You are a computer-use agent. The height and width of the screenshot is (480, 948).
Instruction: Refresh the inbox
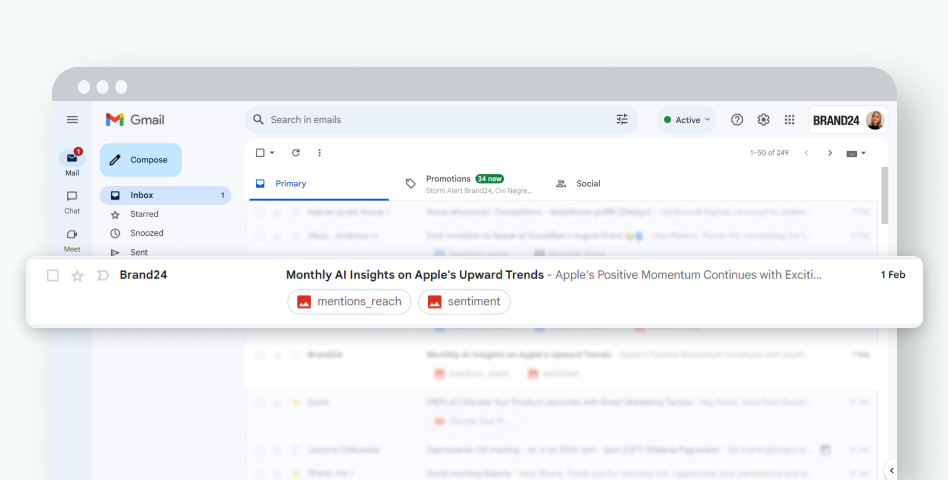click(x=296, y=153)
